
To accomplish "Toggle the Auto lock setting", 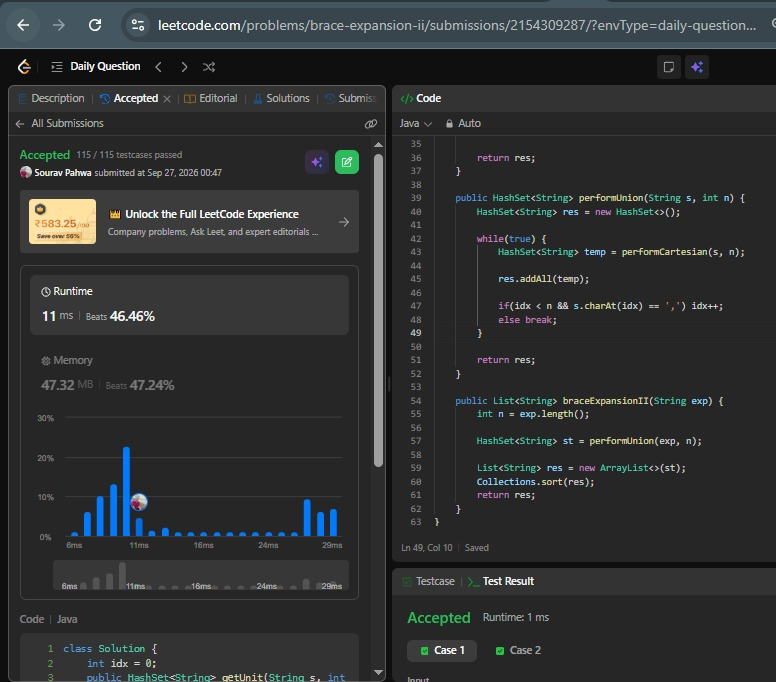I will point(463,123).
